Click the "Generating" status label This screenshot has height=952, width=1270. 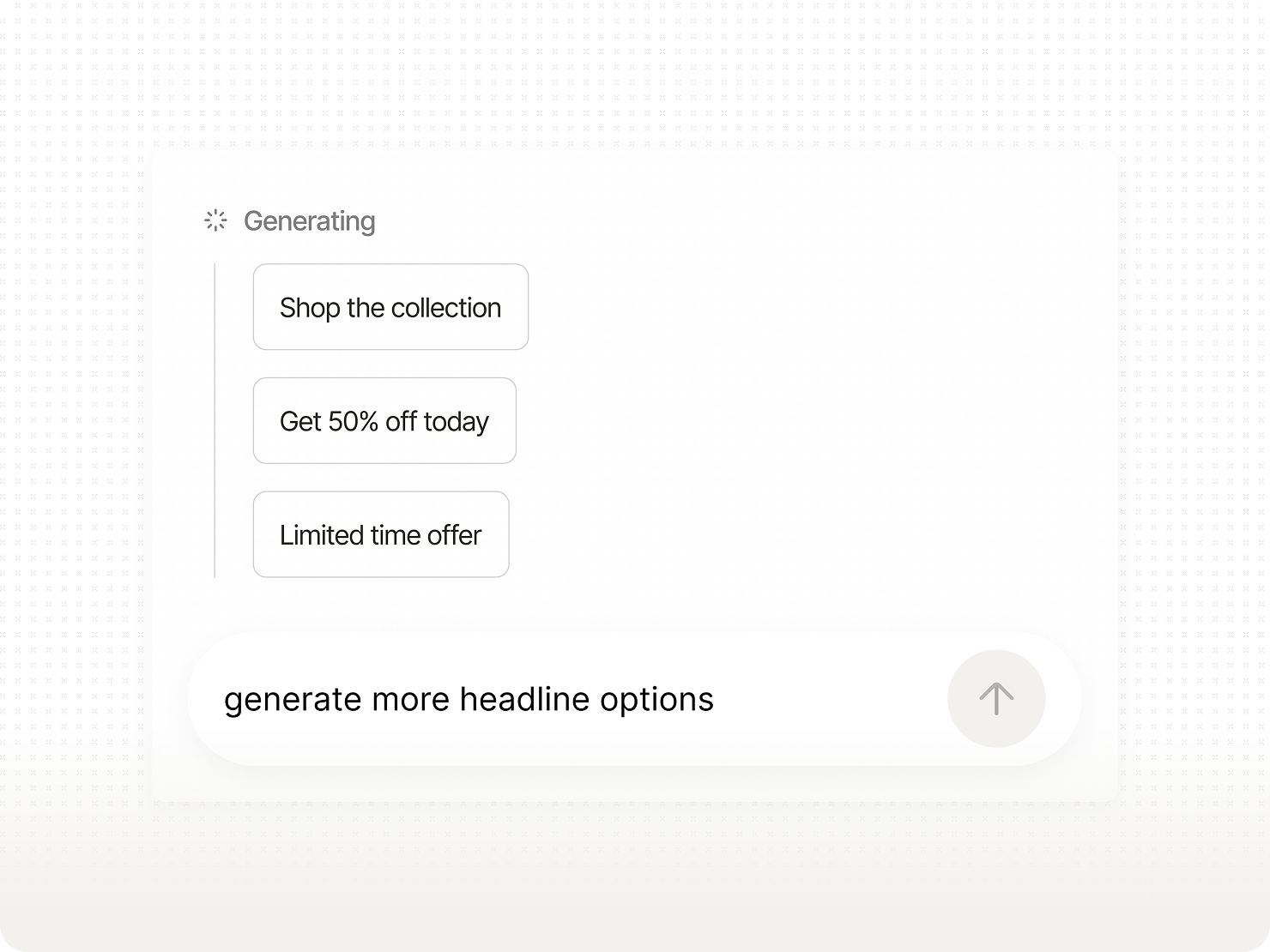(x=309, y=221)
